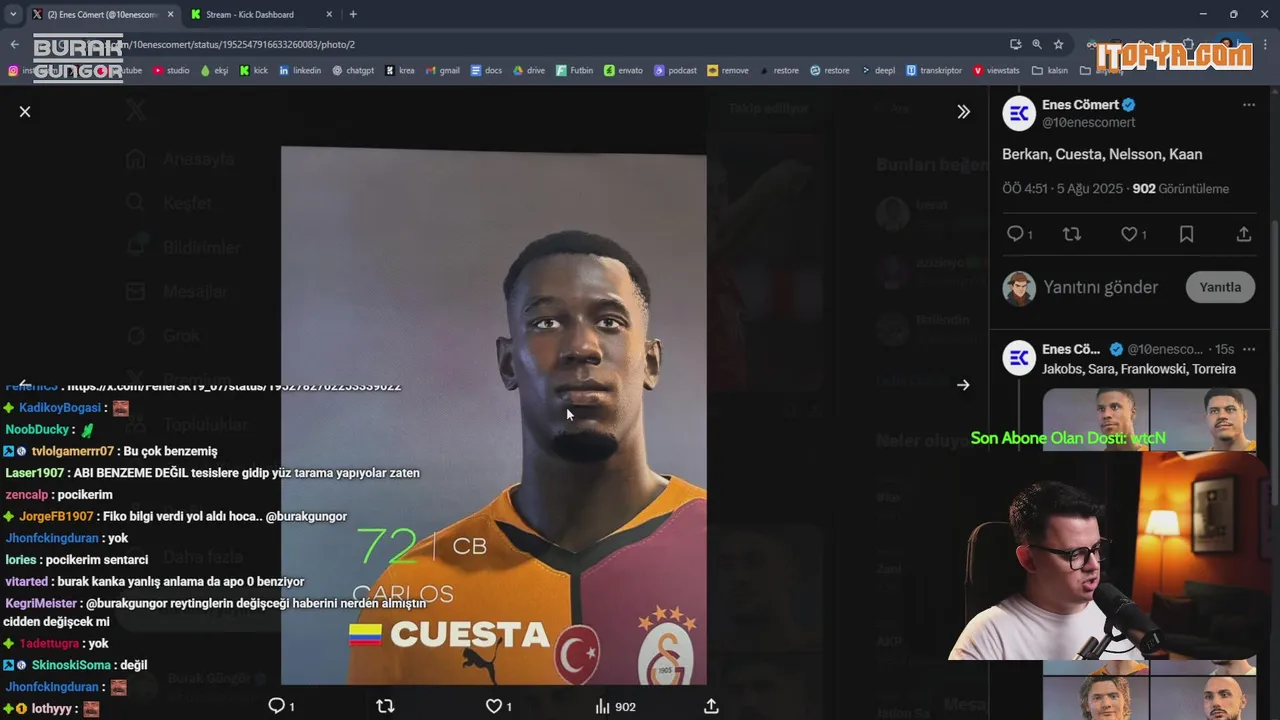Image resolution: width=1280 pixels, height=720 pixels.
Task: Close the Kick Dashboard tab
Action: click(328, 14)
